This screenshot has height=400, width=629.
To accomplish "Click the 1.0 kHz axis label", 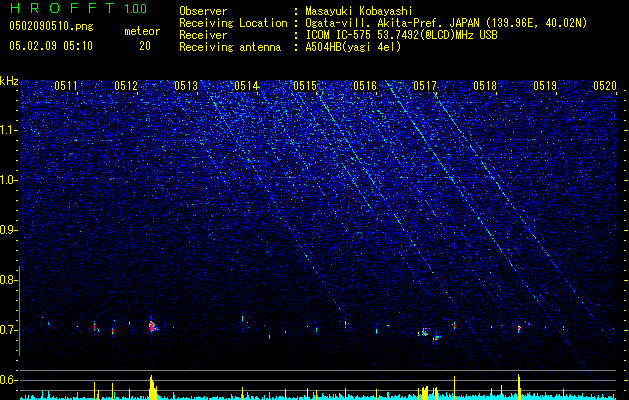I will click(8, 180).
